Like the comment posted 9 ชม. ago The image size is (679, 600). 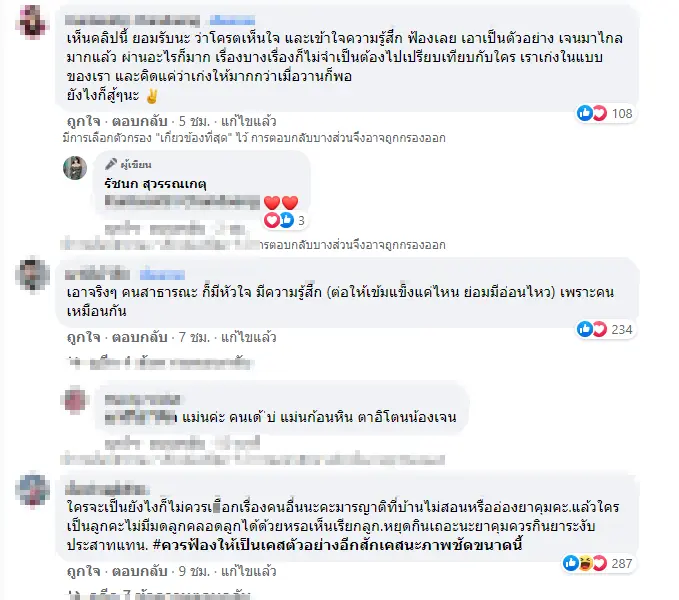(x=84, y=571)
